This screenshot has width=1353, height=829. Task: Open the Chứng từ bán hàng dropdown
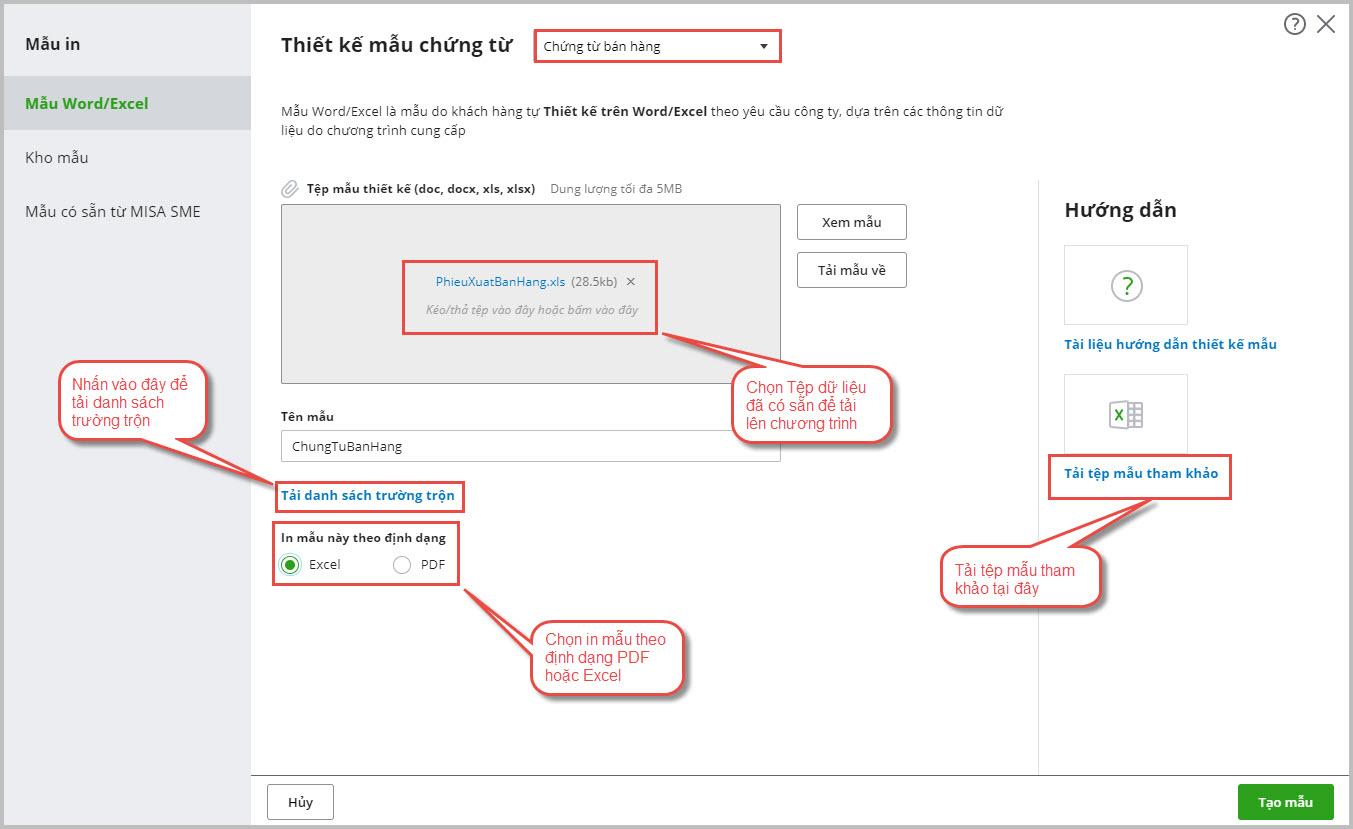[x=655, y=46]
